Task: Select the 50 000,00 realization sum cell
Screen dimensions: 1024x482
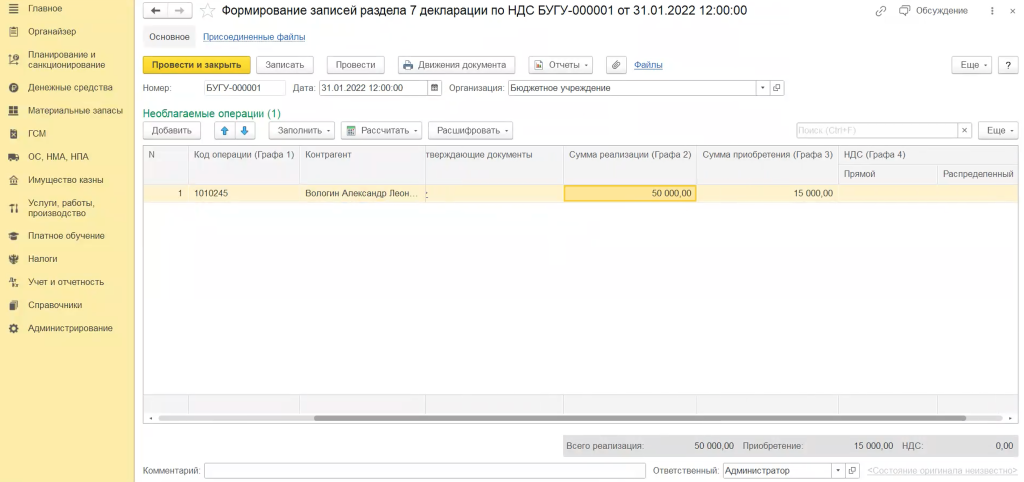Action: pos(630,193)
